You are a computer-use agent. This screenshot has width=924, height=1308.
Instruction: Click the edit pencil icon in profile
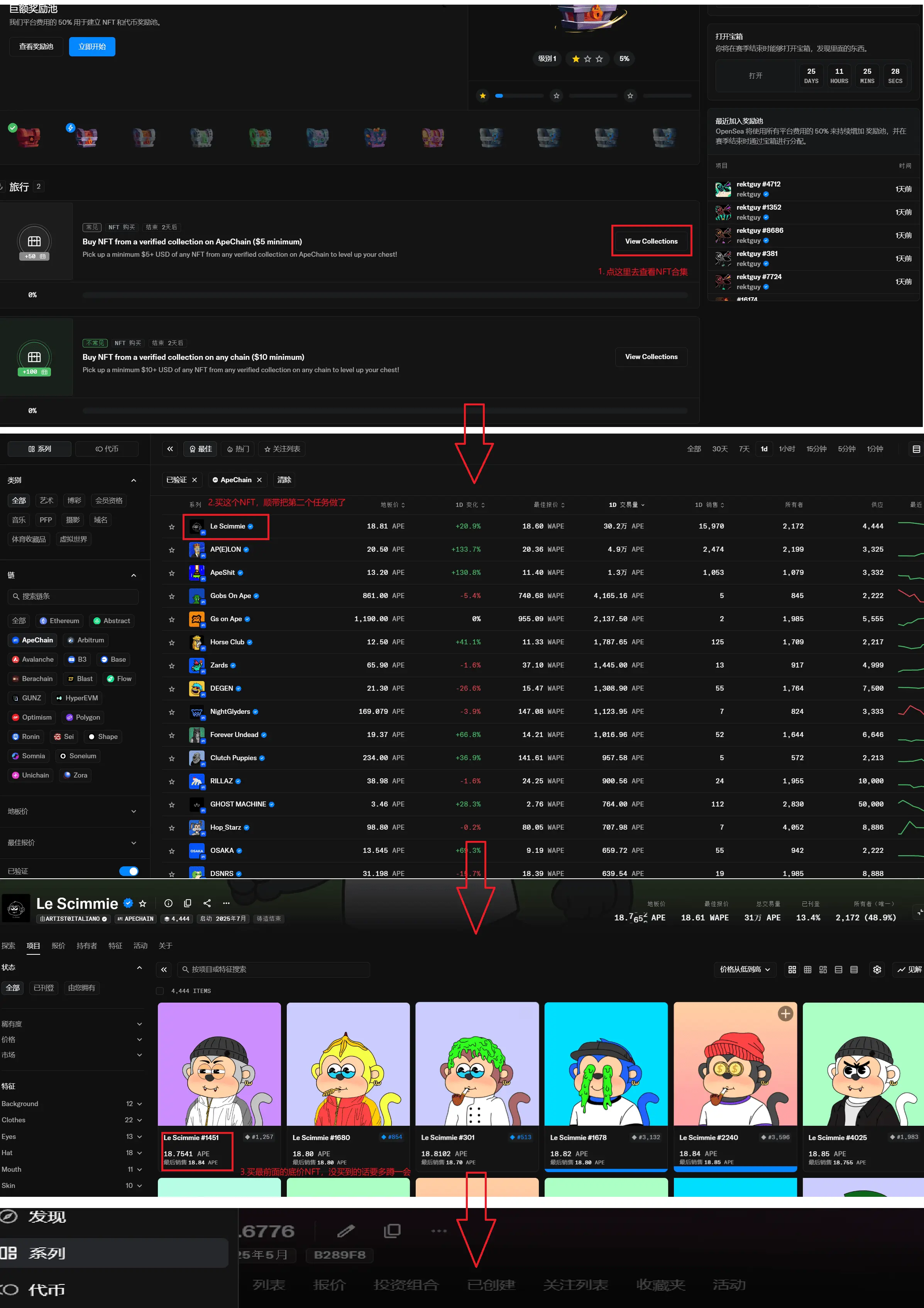(346, 1231)
